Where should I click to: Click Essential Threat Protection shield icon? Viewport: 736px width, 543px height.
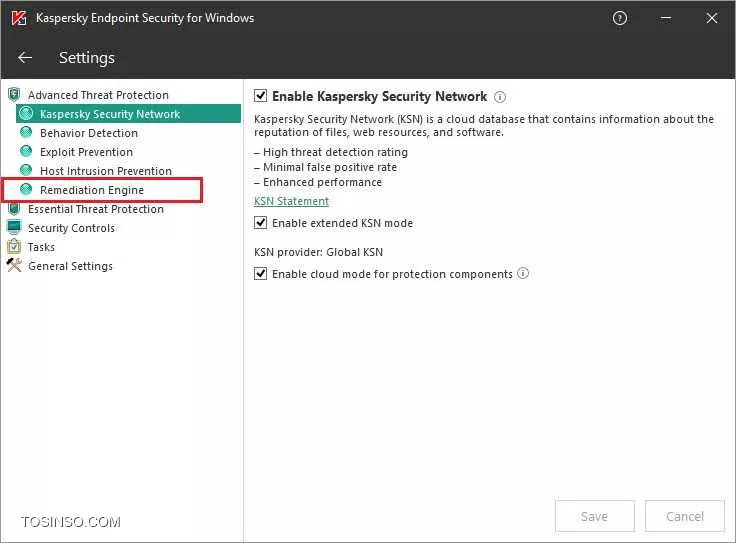coord(14,209)
